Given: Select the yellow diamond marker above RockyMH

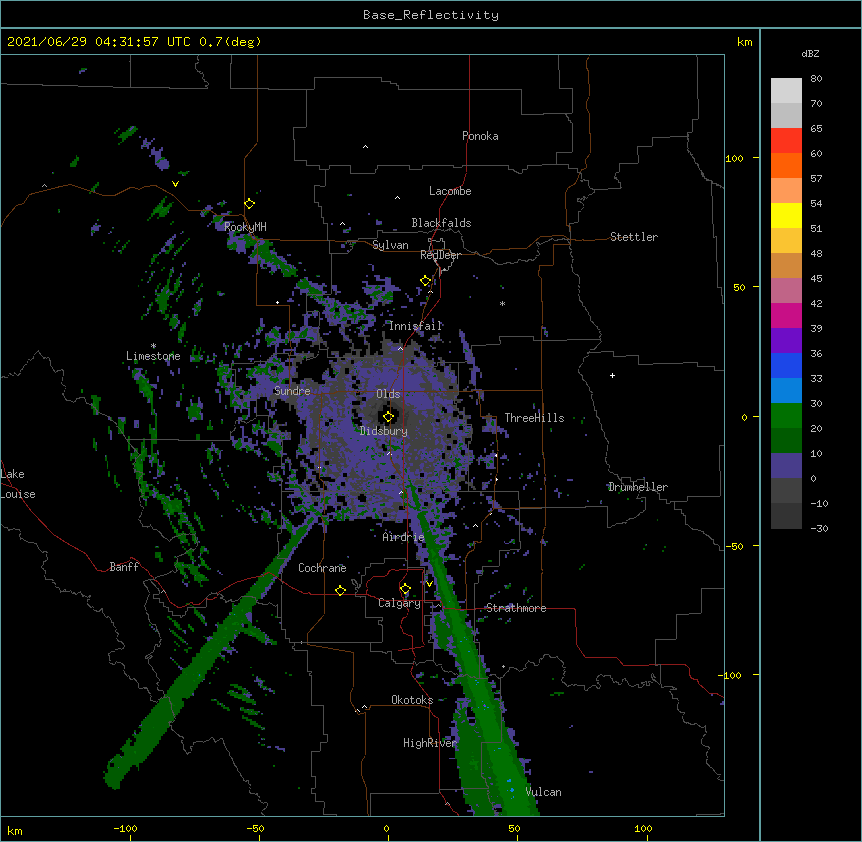Looking at the screenshot, I should [249, 204].
